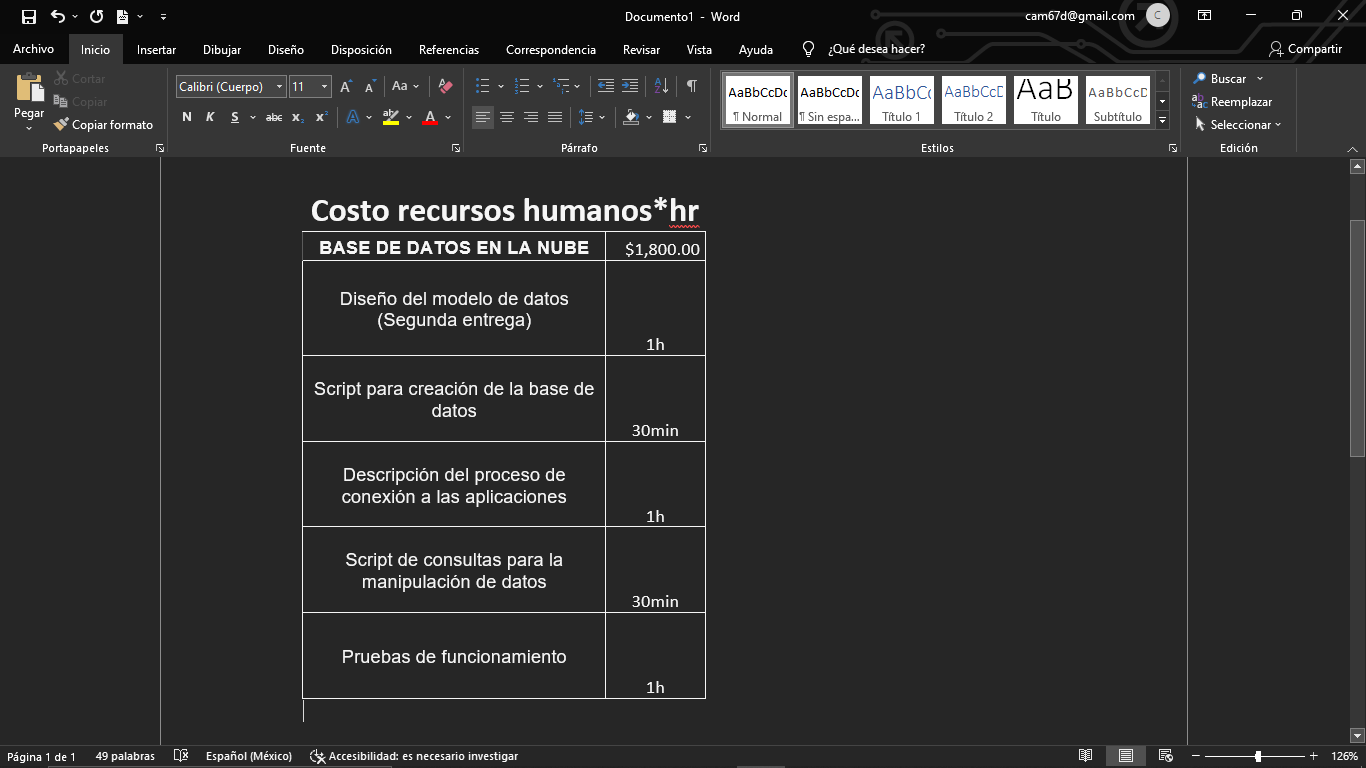The width and height of the screenshot is (1366, 768).
Task: Open the font name dropdown Calibri (Cuerpo)
Action: (280, 87)
